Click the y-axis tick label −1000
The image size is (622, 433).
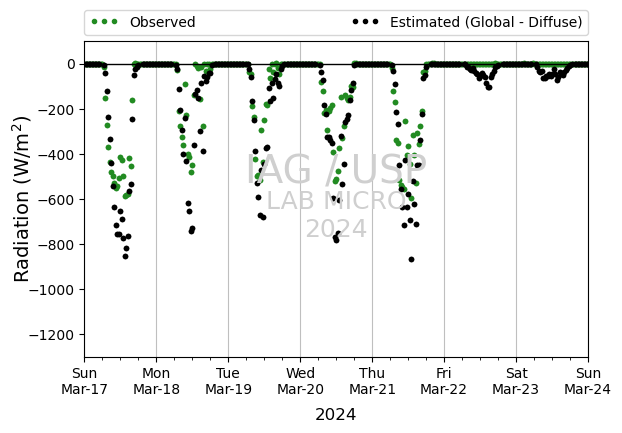[52, 290]
